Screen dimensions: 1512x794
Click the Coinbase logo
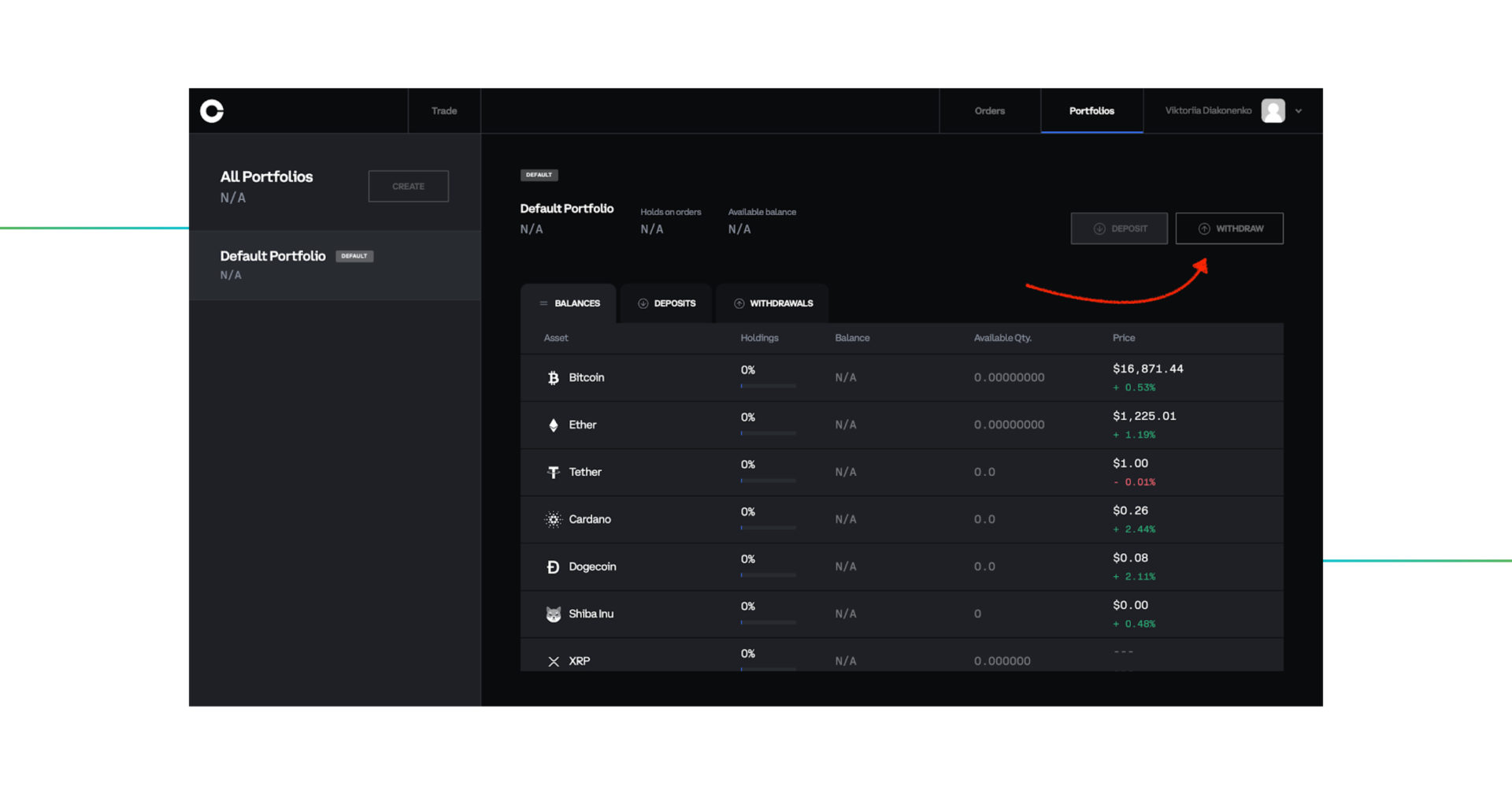[211, 111]
